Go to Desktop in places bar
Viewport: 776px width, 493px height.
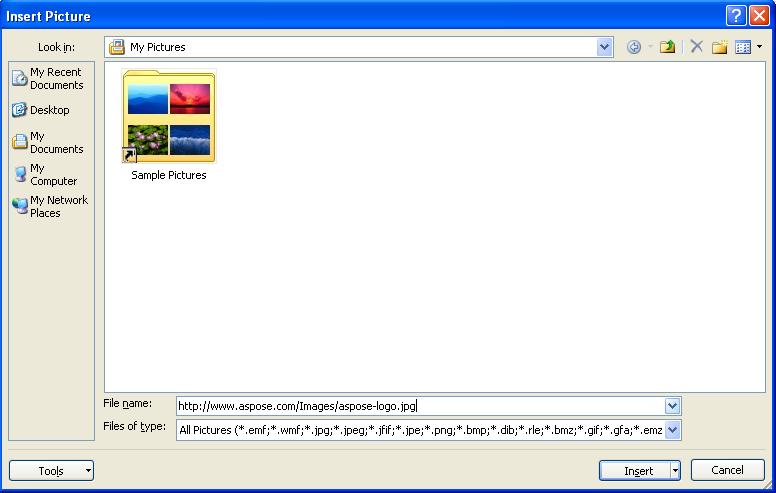coord(49,110)
